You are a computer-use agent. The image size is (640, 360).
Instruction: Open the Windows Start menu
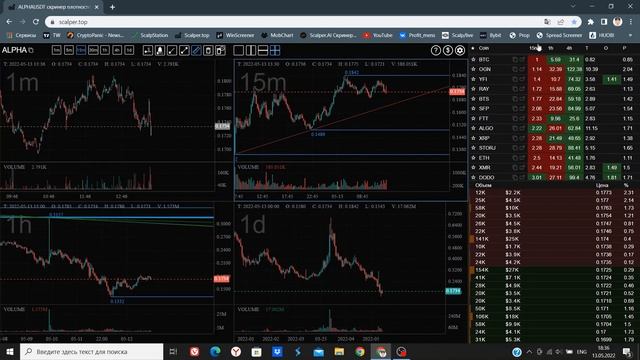9,352
